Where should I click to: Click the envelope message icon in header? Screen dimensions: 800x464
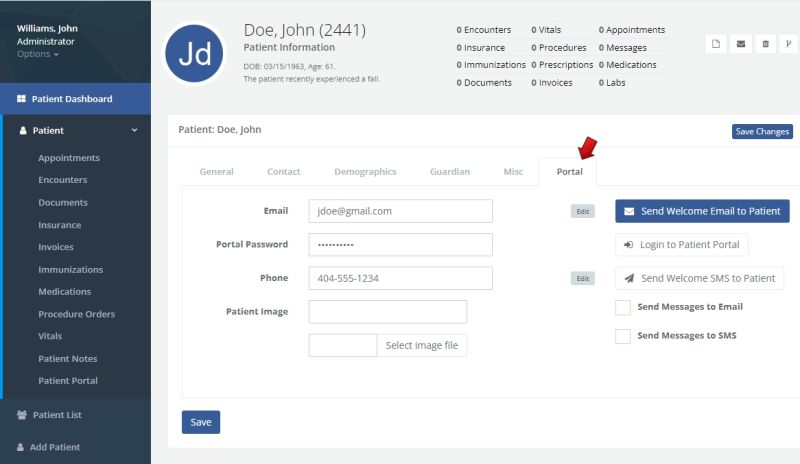tap(741, 44)
